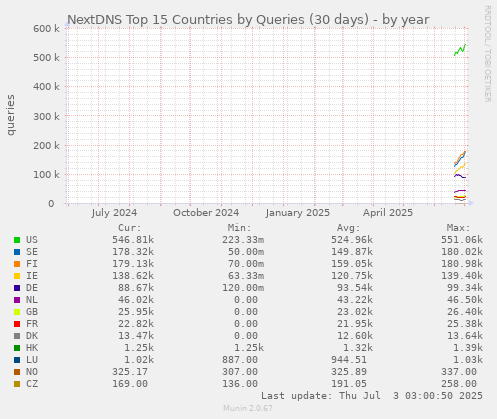
Task: Click the purple NL line in chart
Action: [x=460, y=191]
